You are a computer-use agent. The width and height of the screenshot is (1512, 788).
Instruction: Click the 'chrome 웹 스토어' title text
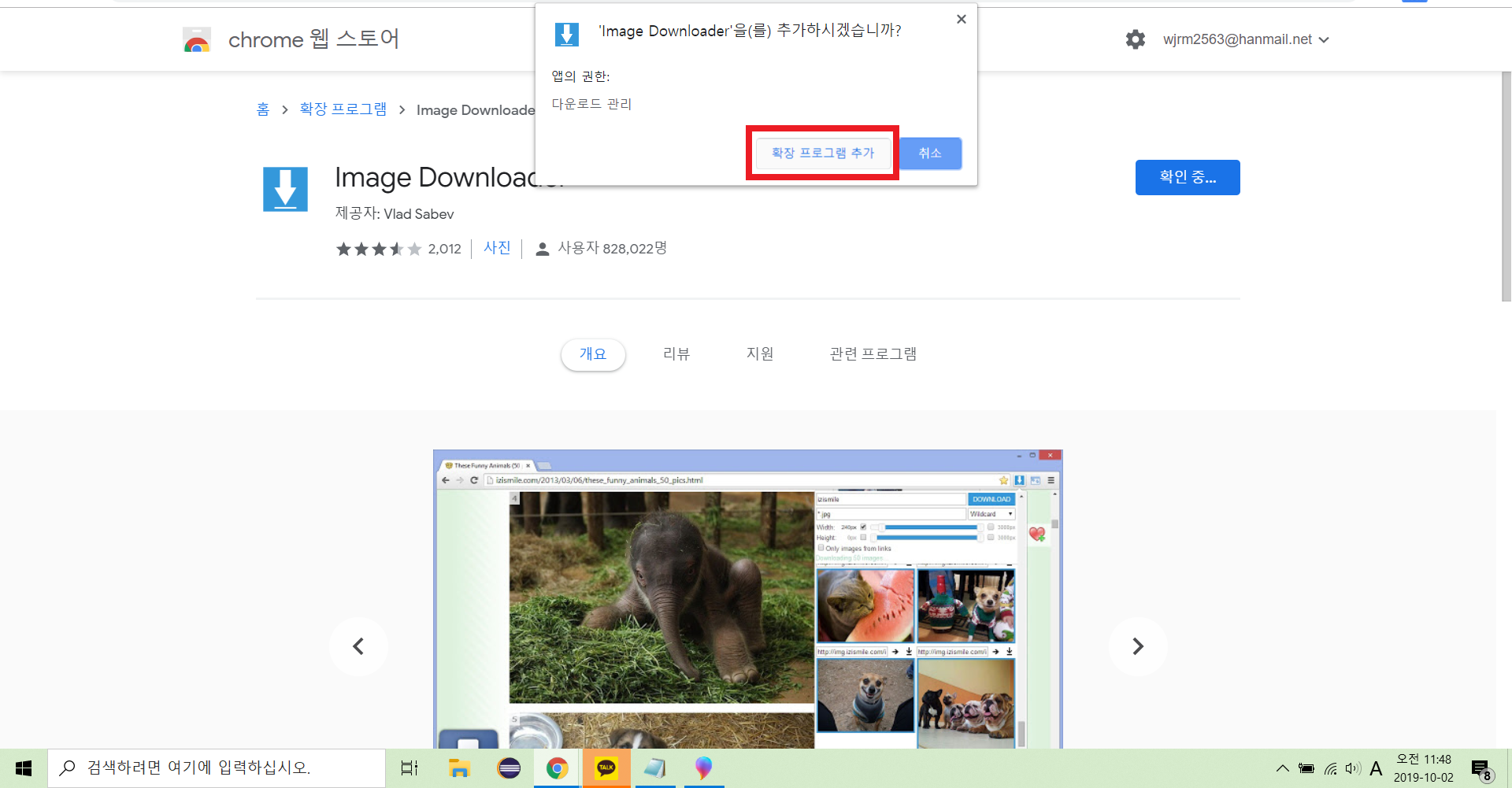coord(313,39)
